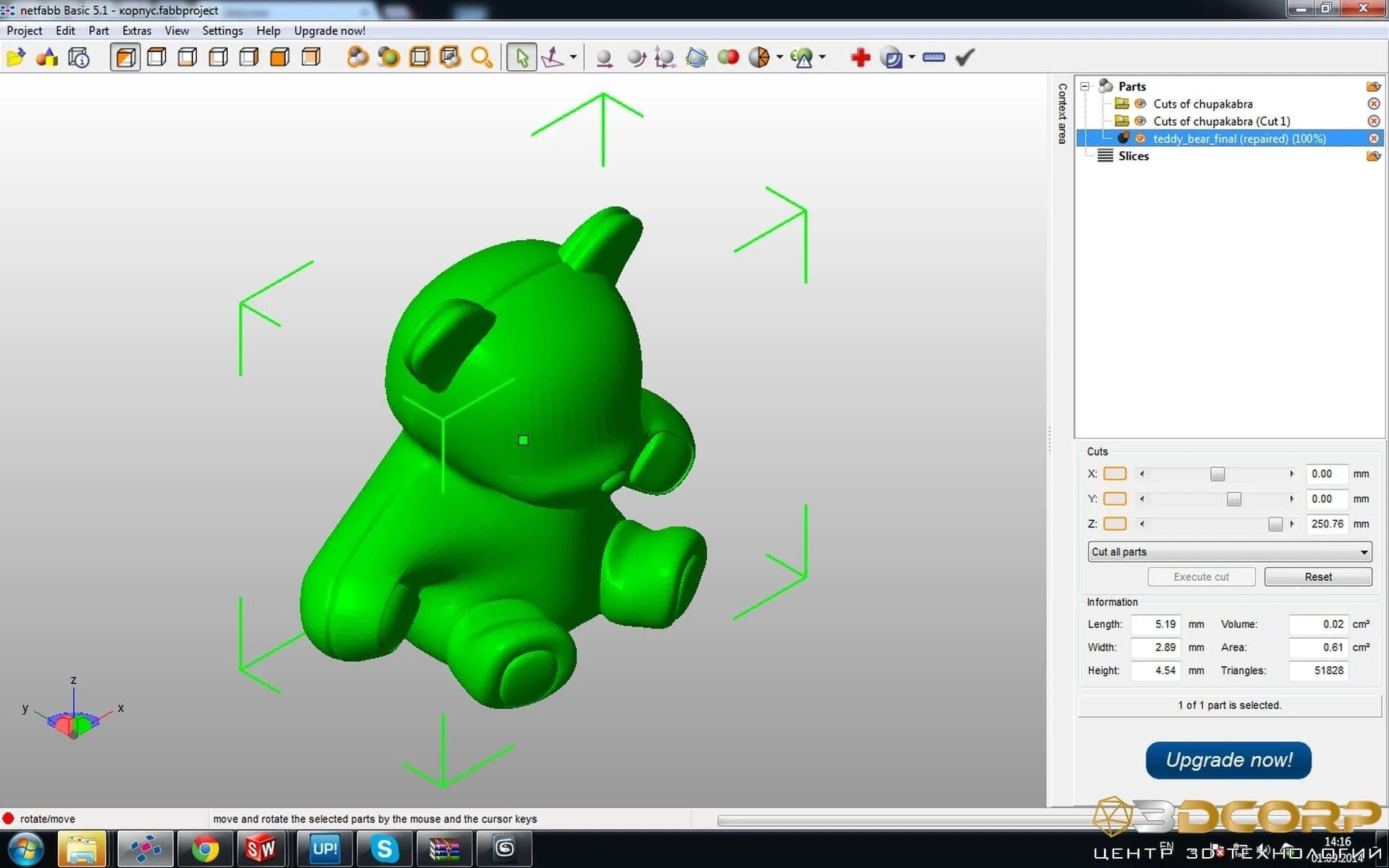Click the checkmark icon in toolbar

click(965, 57)
